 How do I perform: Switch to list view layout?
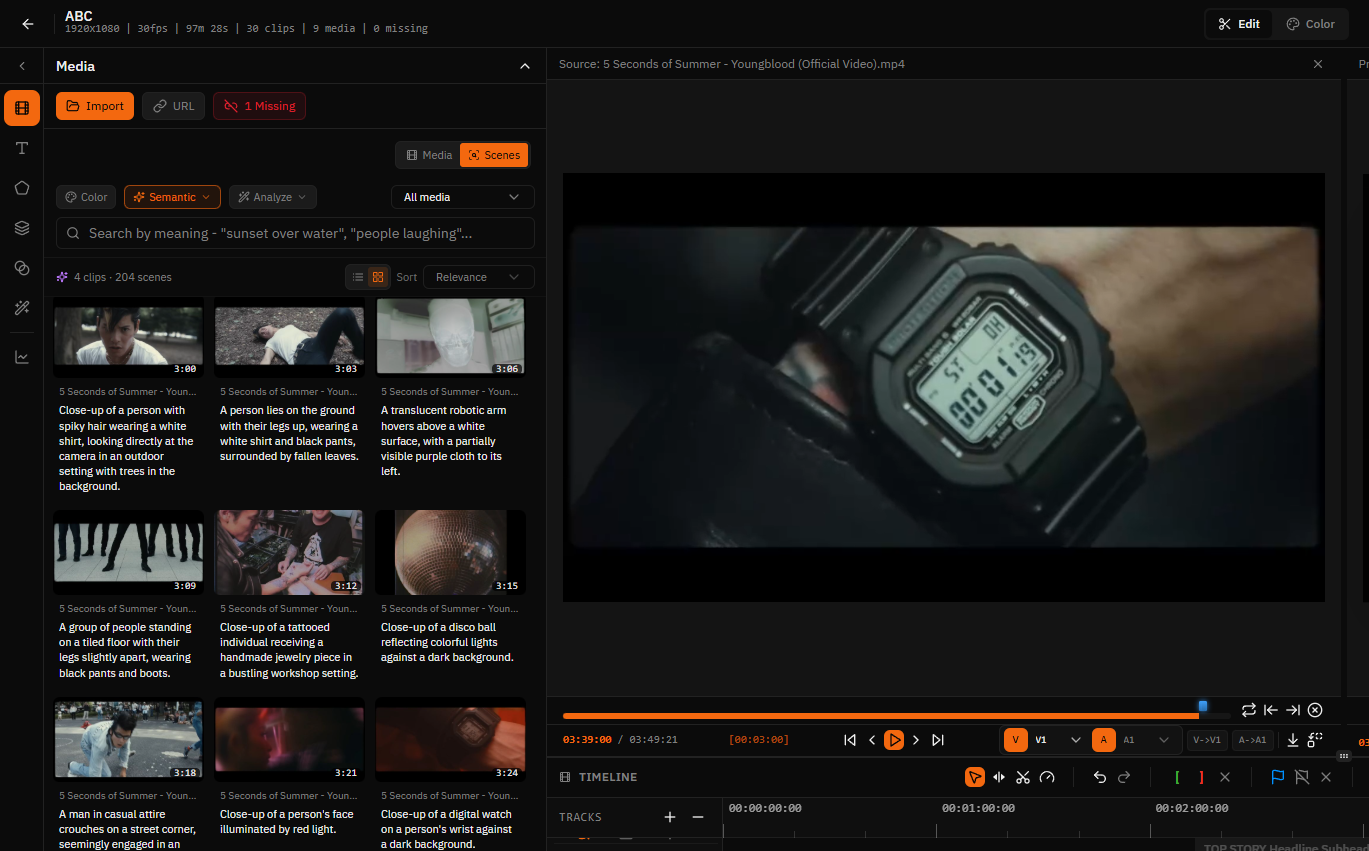point(357,277)
